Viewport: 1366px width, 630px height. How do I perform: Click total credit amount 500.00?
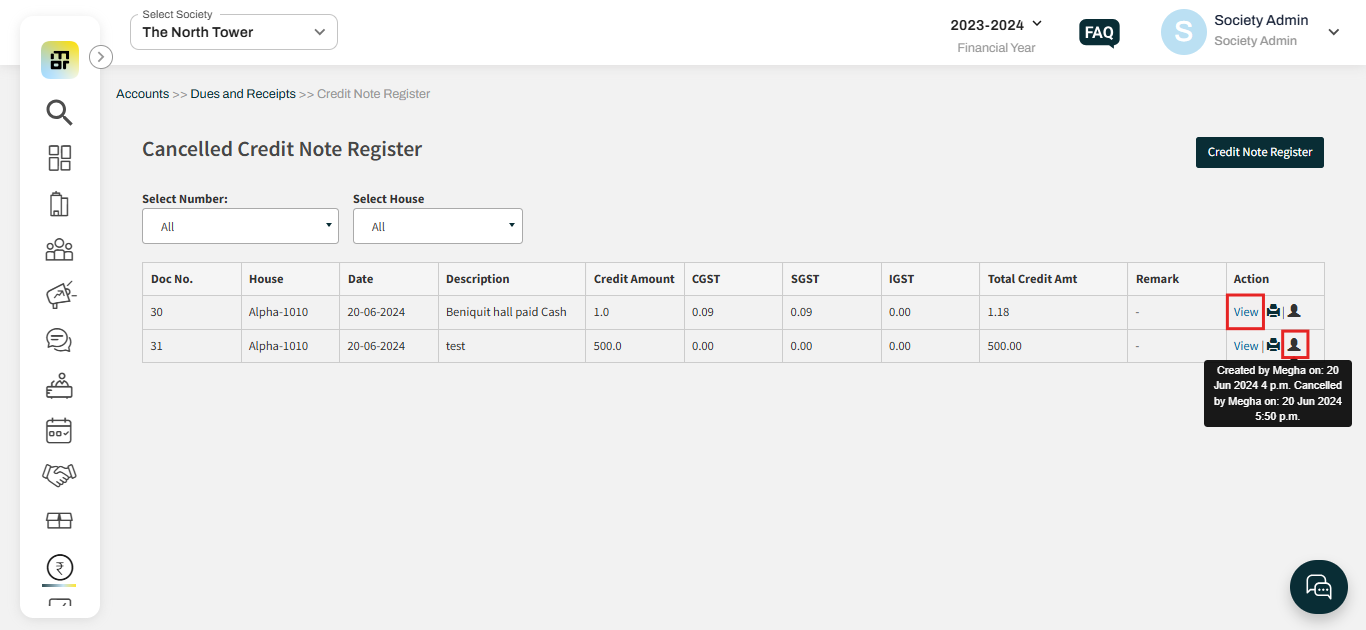pyautogui.click(x=1004, y=346)
